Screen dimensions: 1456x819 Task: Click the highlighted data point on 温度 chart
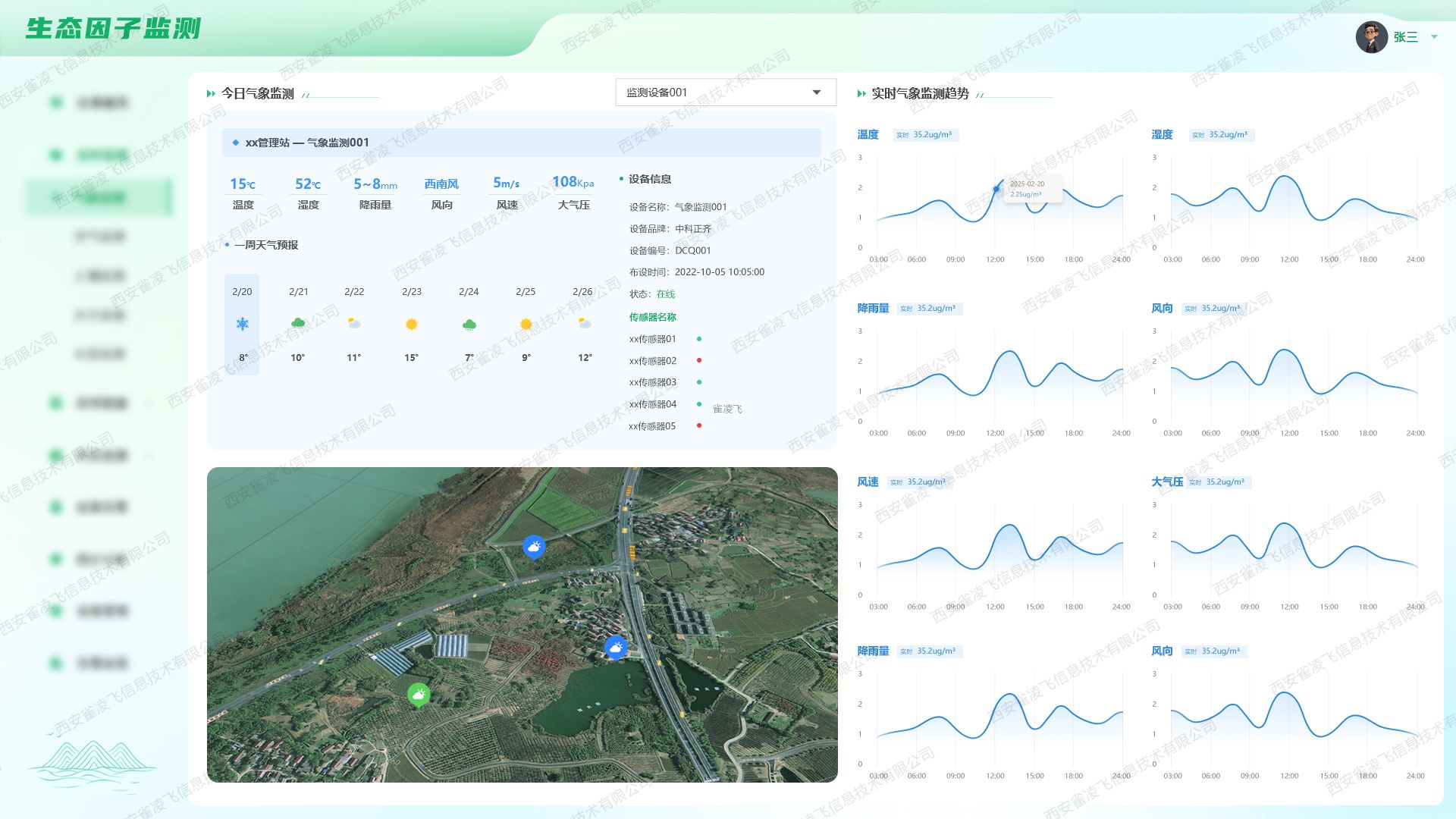tap(996, 189)
